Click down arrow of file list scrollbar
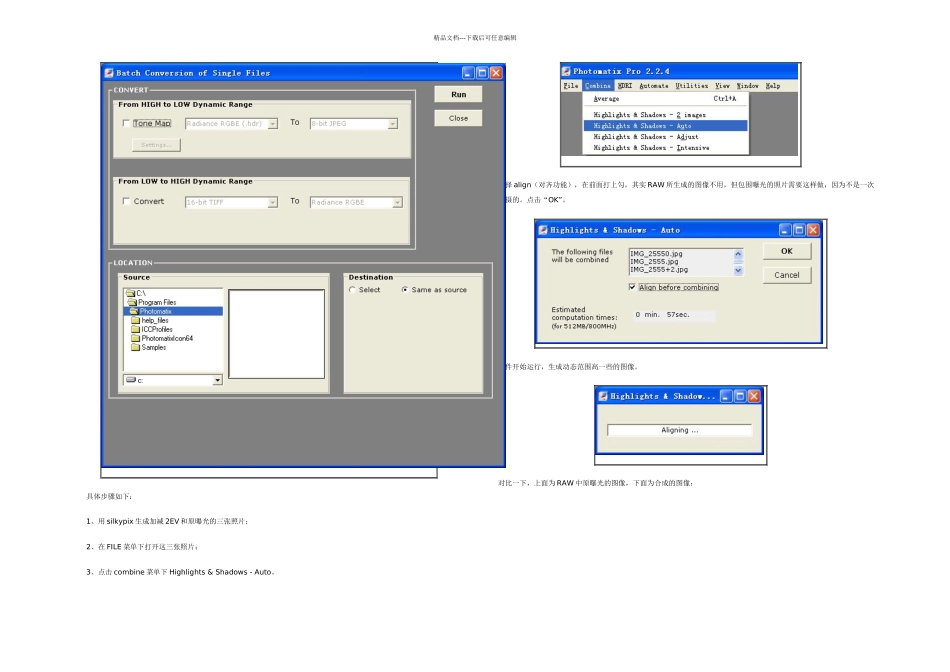950x672 pixels. click(x=738, y=271)
